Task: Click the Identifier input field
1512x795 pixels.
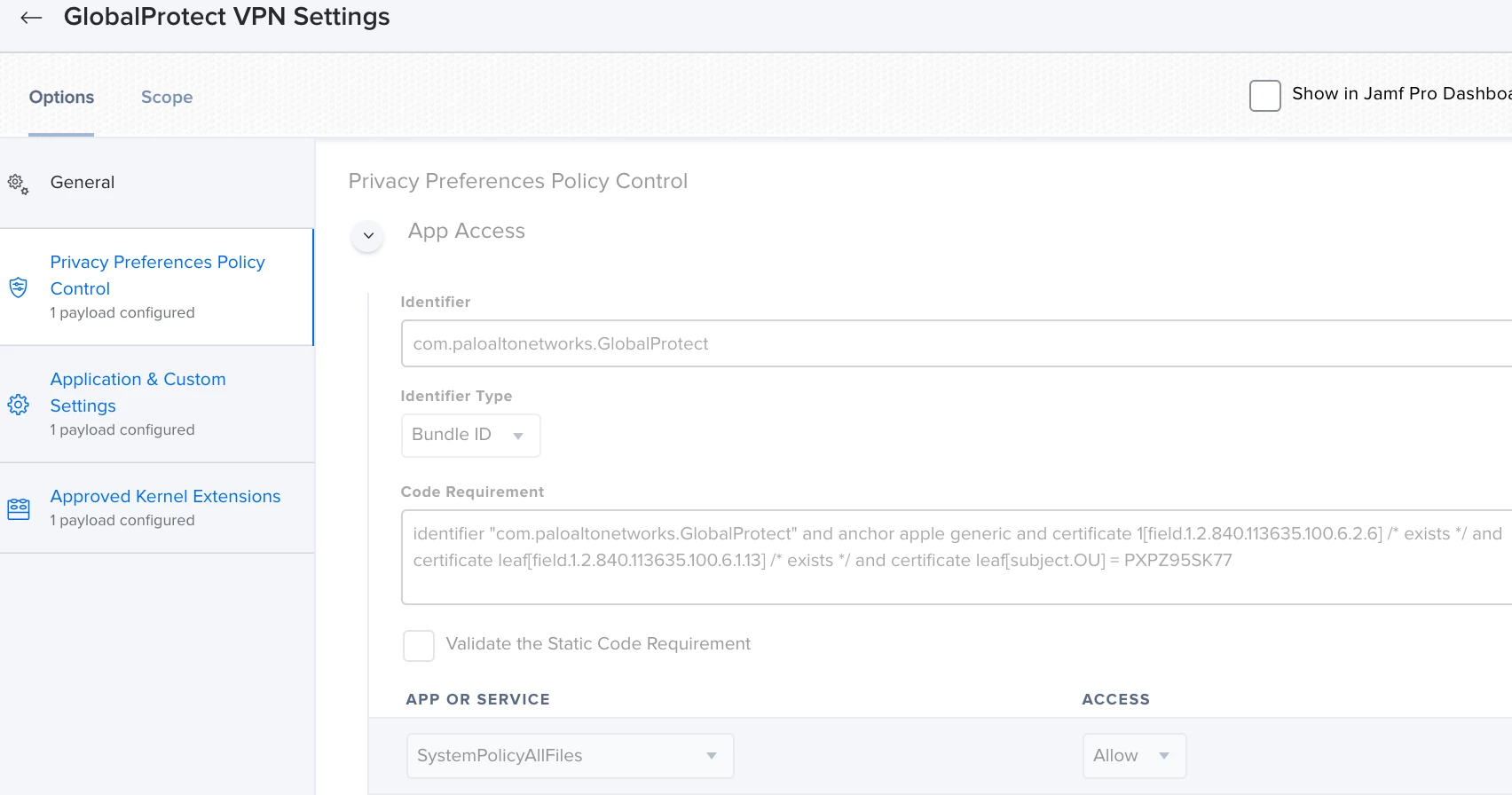Action: click(x=957, y=343)
